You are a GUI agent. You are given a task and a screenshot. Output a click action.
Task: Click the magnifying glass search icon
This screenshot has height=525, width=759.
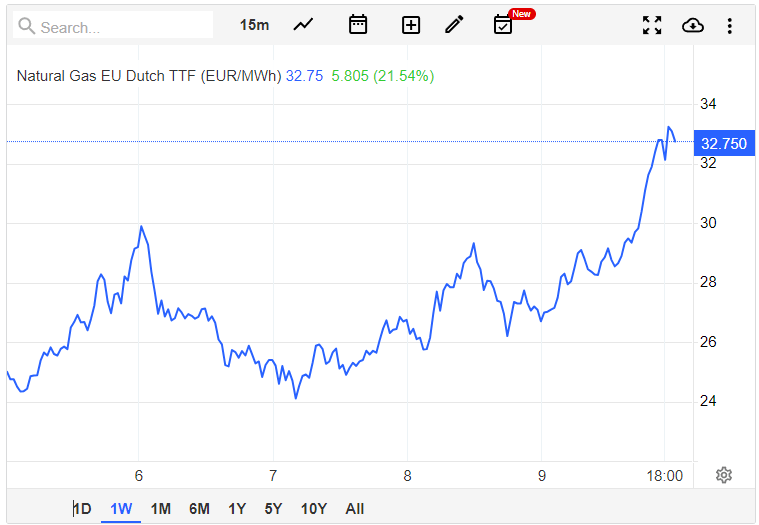click(x=26, y=26)
